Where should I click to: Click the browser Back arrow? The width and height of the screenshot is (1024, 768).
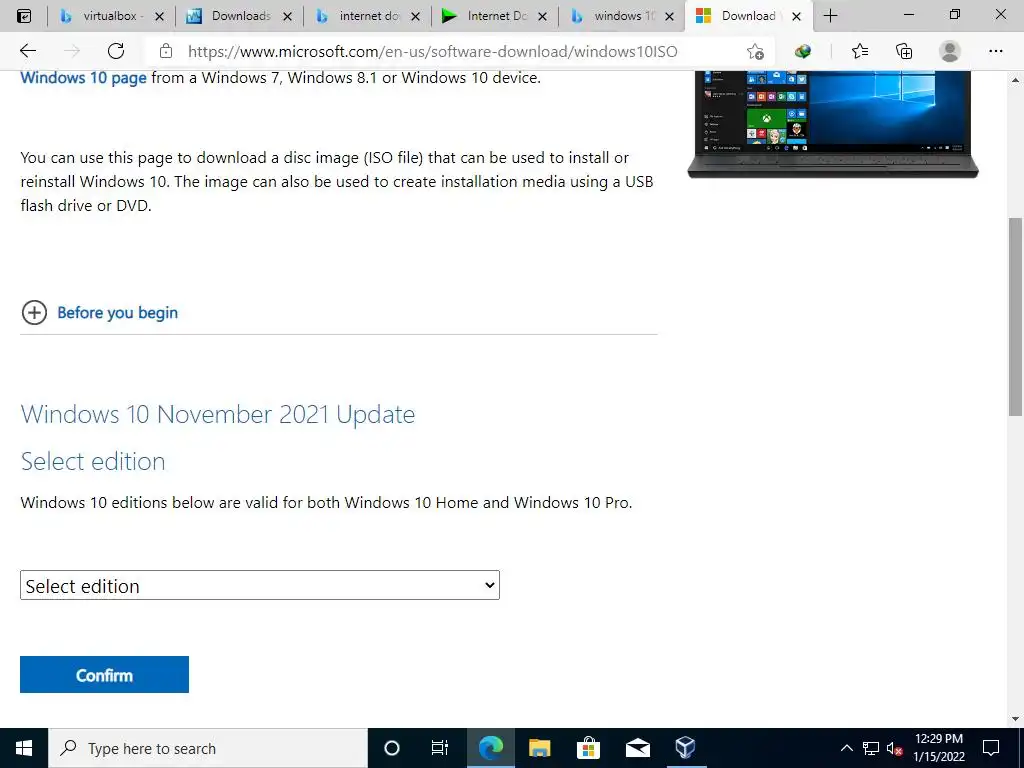(27, 51)
